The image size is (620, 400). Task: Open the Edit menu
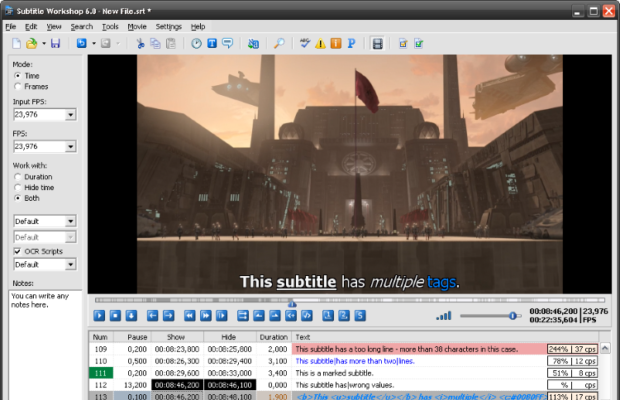coord(31,26)
